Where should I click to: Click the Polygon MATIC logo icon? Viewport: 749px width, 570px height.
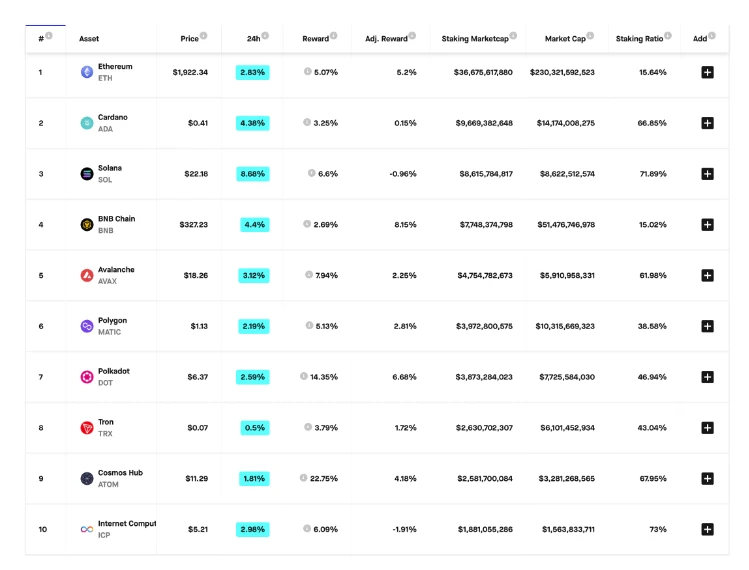[x=87, y=326]
